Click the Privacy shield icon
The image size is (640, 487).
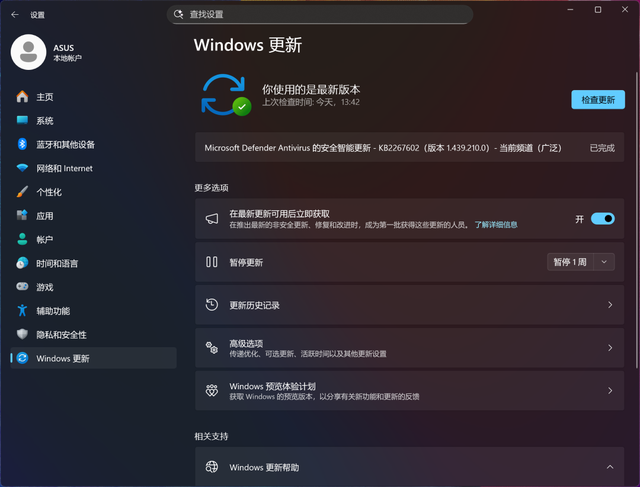tap(22, 334)
